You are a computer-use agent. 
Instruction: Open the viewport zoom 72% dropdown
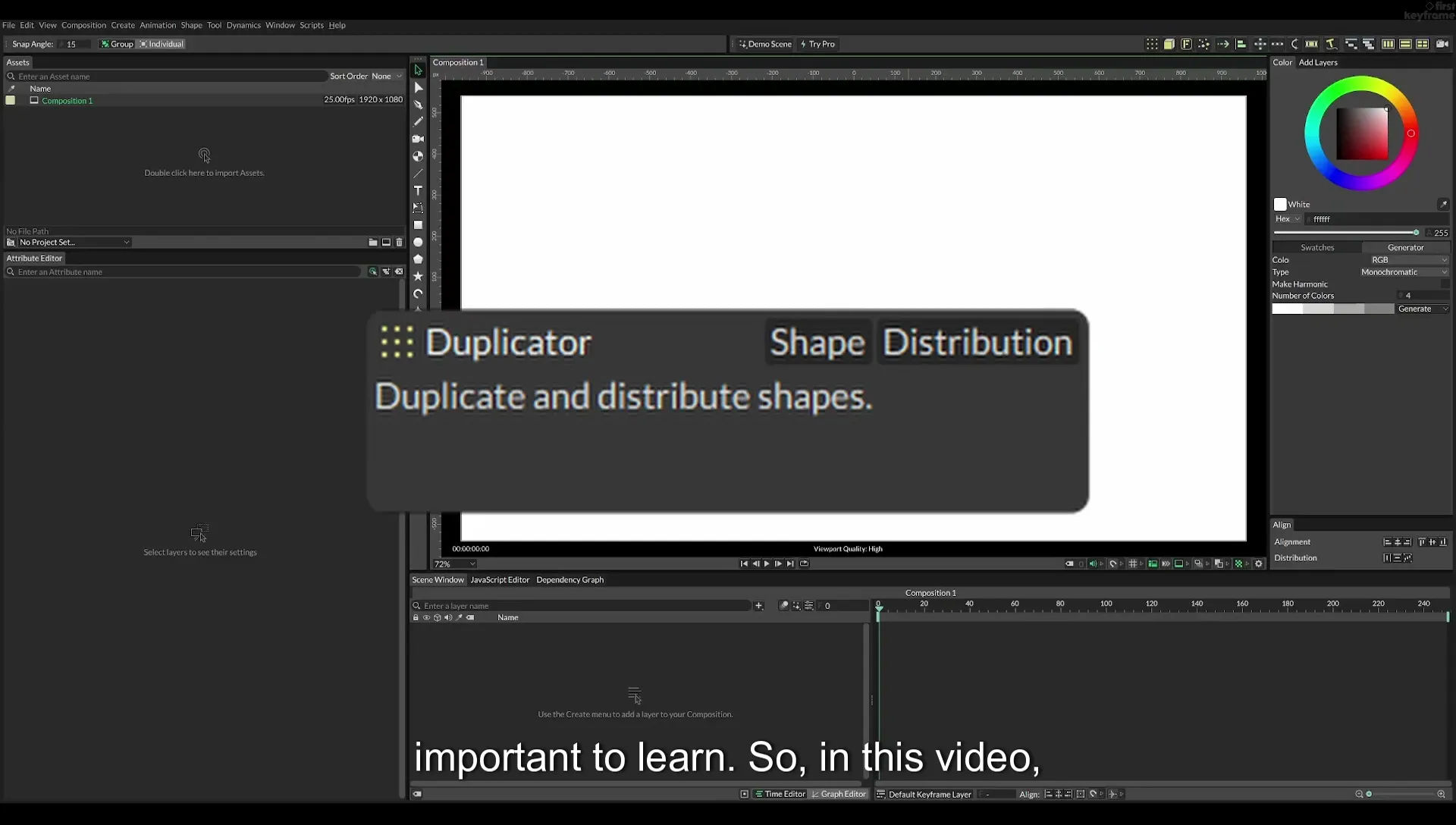(454, 564)
